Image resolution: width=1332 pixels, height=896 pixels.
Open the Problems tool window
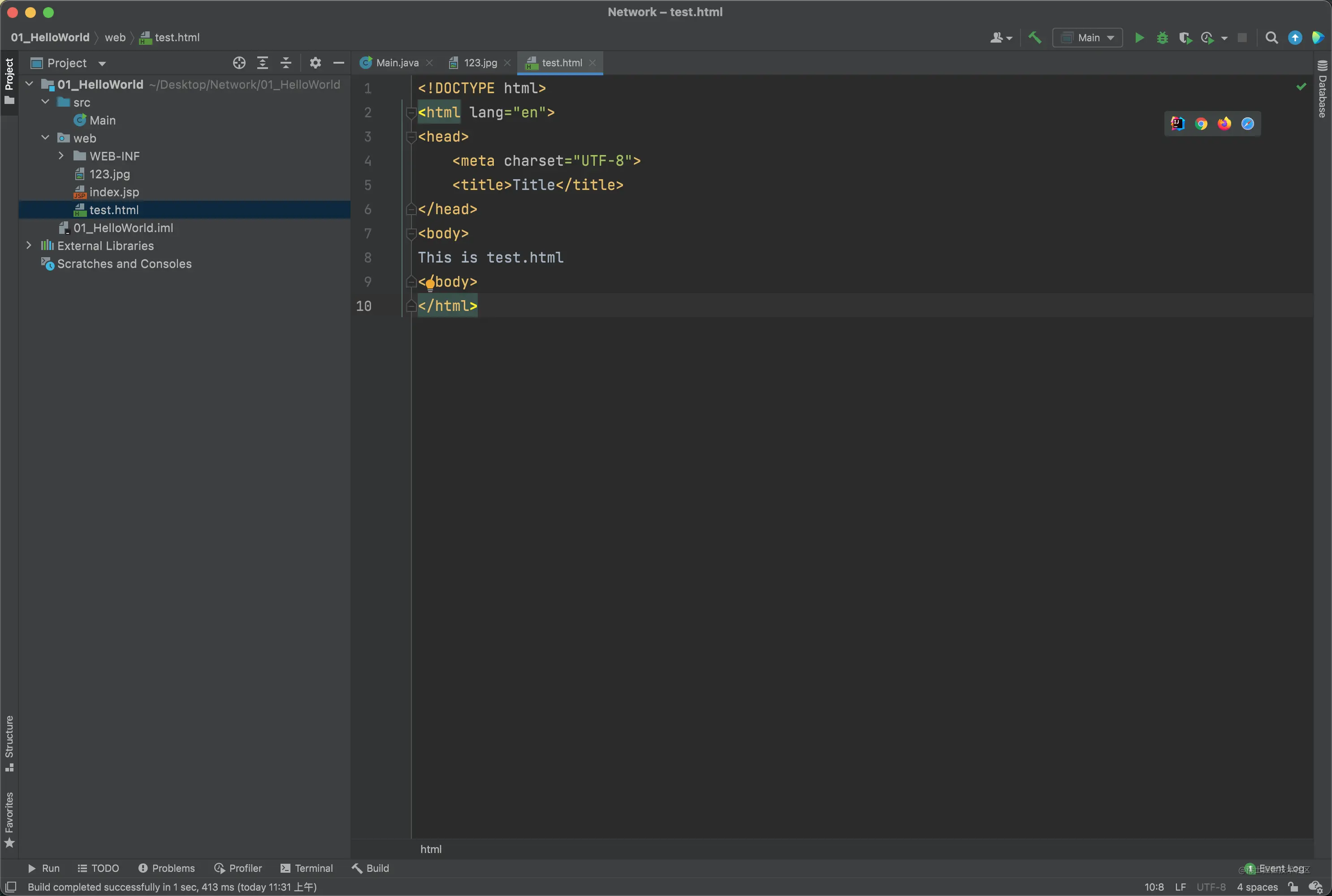pos(166,868)
